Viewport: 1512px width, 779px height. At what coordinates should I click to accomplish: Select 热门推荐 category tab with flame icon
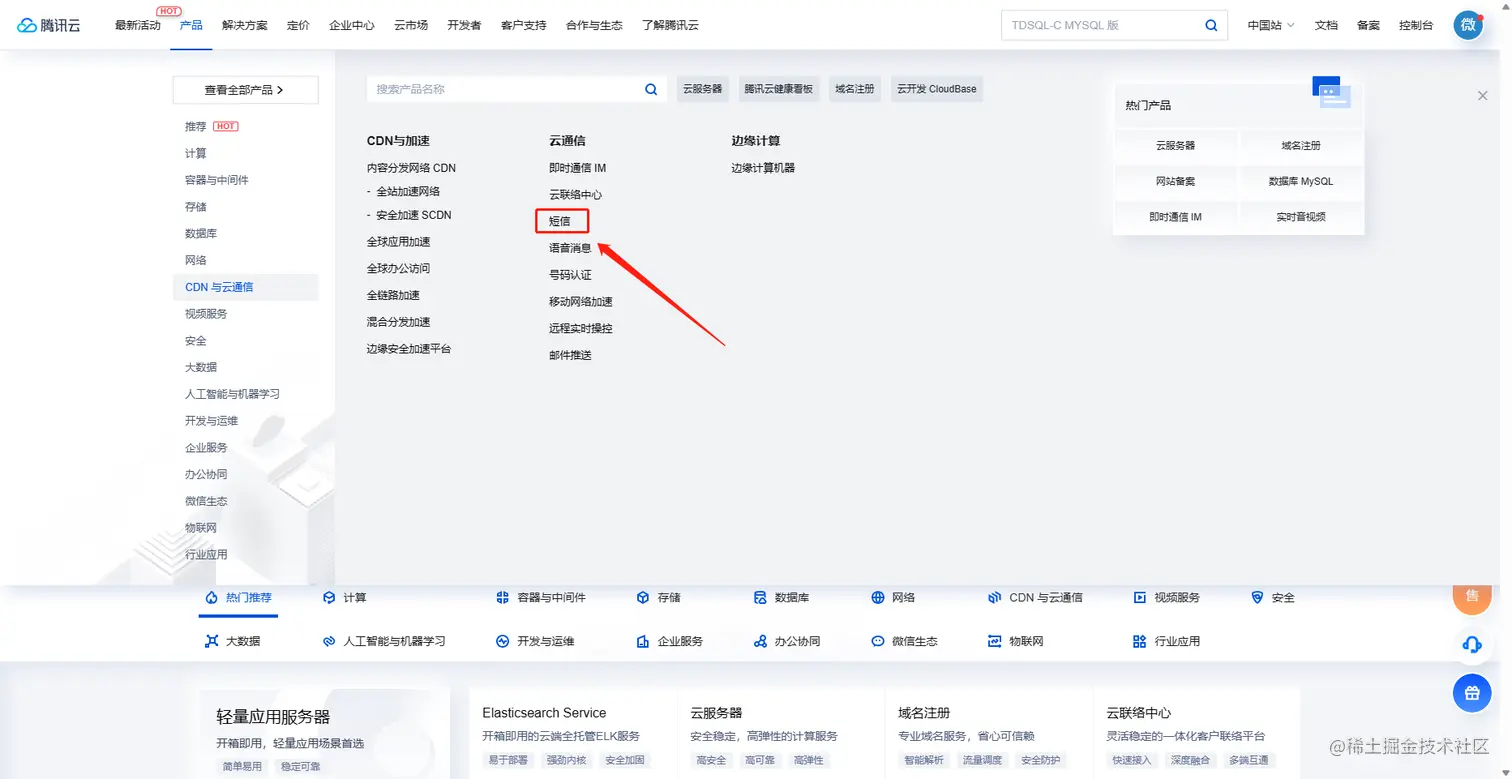pos(238,598)
